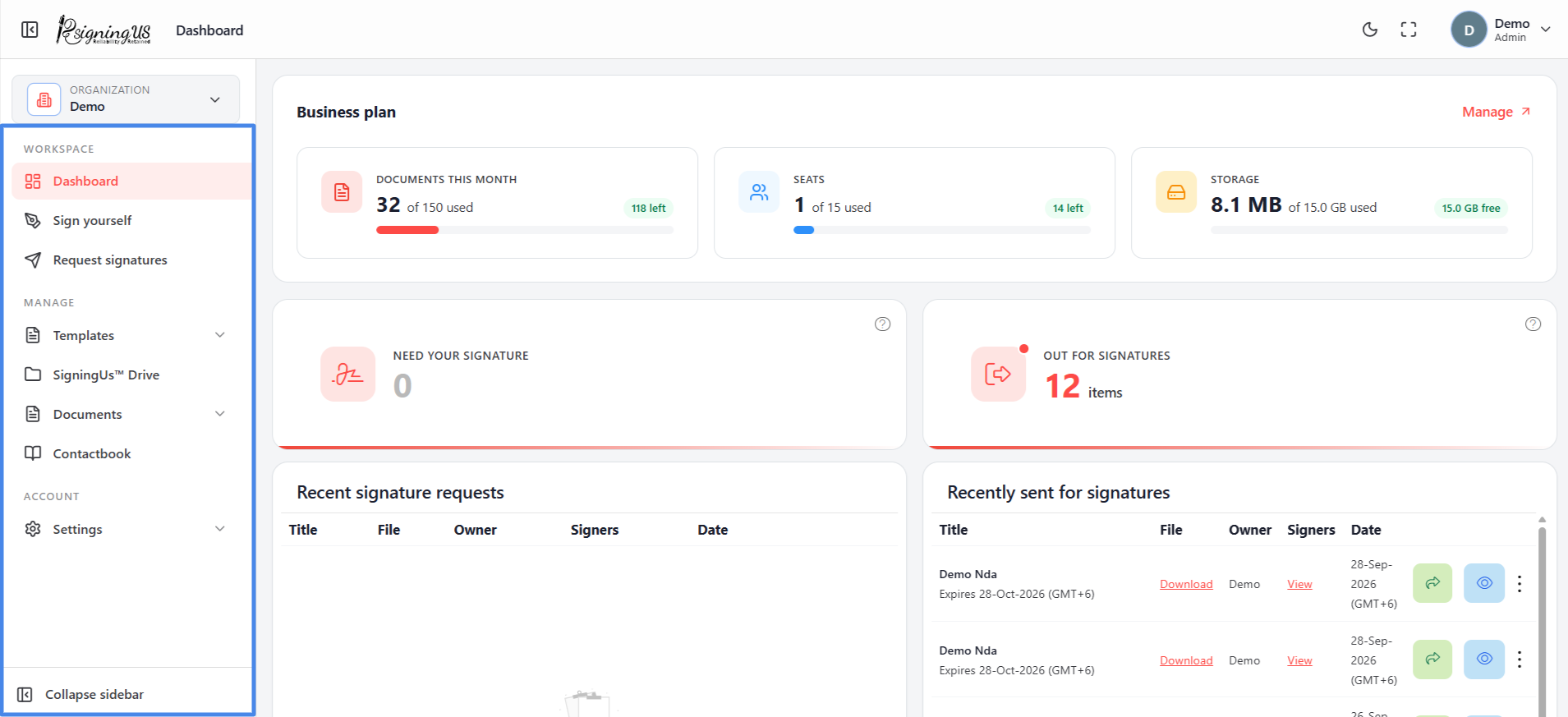Click blue eye icon for first Demo Nda
Screen dimensions: 1568x717
pos(1484,583)
